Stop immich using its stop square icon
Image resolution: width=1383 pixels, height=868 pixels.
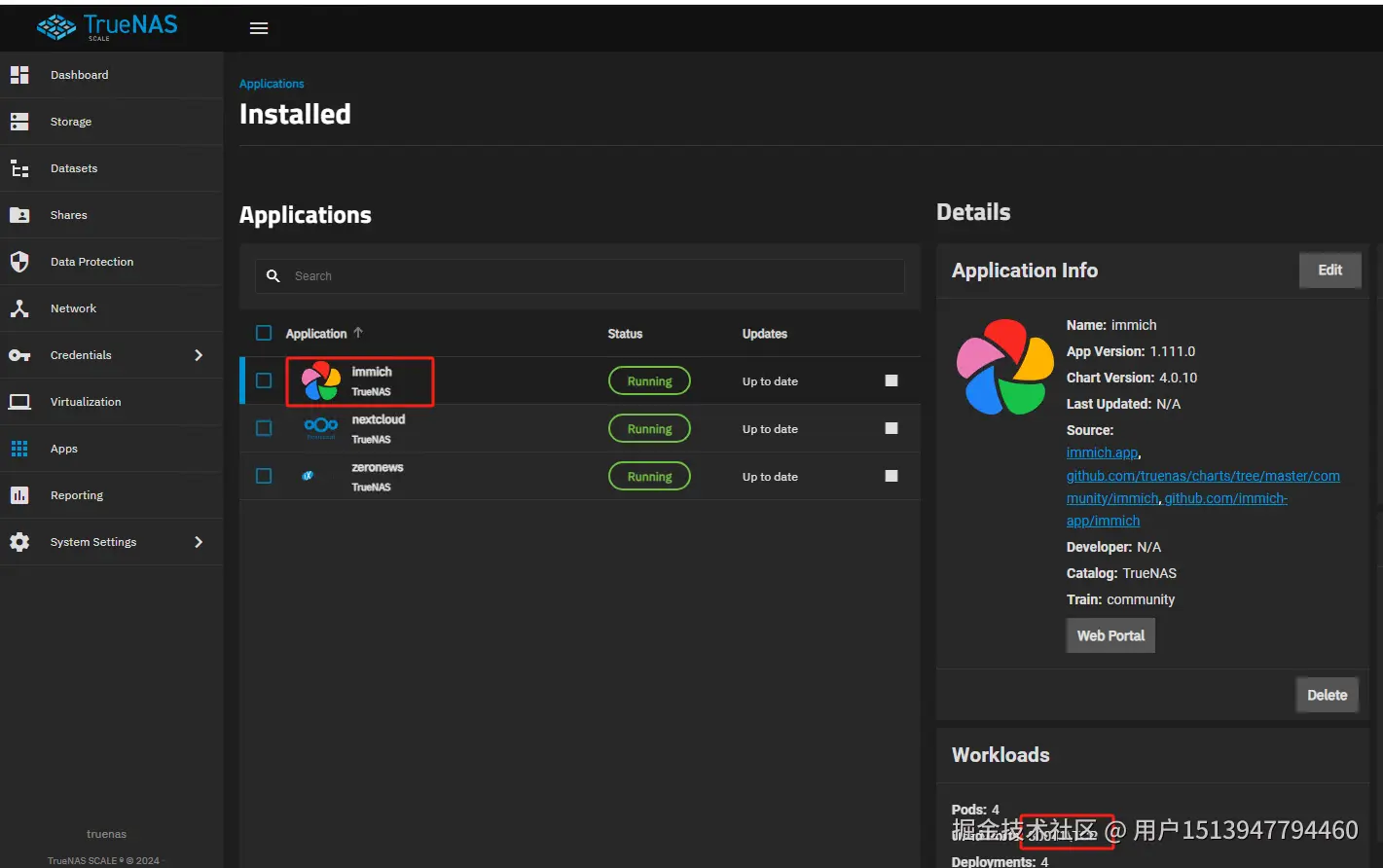[x=892, y=380]
